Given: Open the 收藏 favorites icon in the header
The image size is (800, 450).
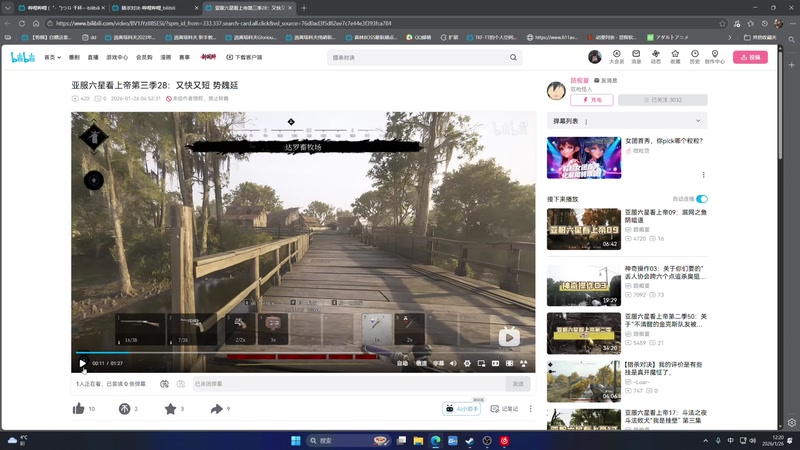Looking at the screenshot, I should coord(675,57).
